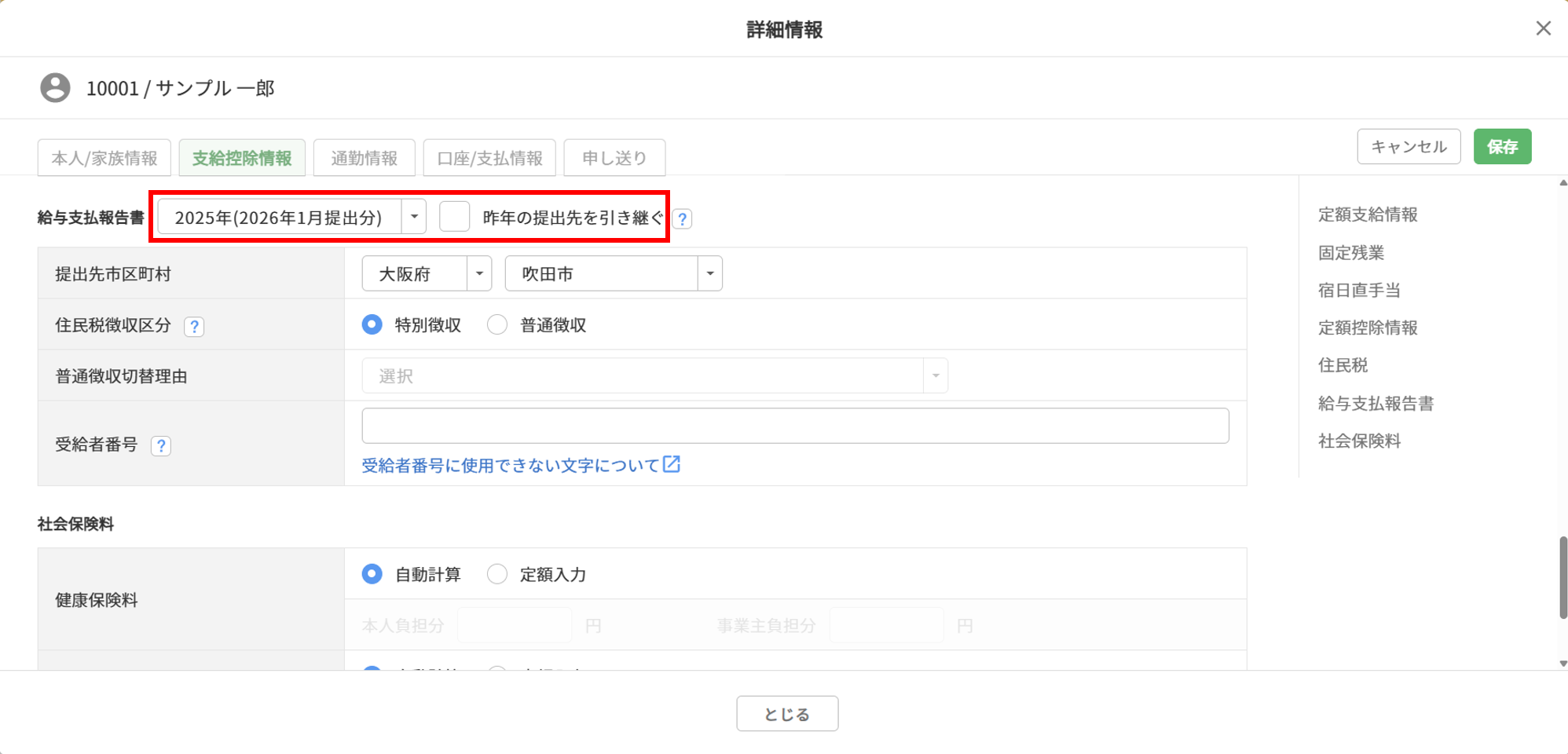Open help icon next to 昨年の提出先を引き継ぐ
The image size is (1568, 754).
click(683, 219)
